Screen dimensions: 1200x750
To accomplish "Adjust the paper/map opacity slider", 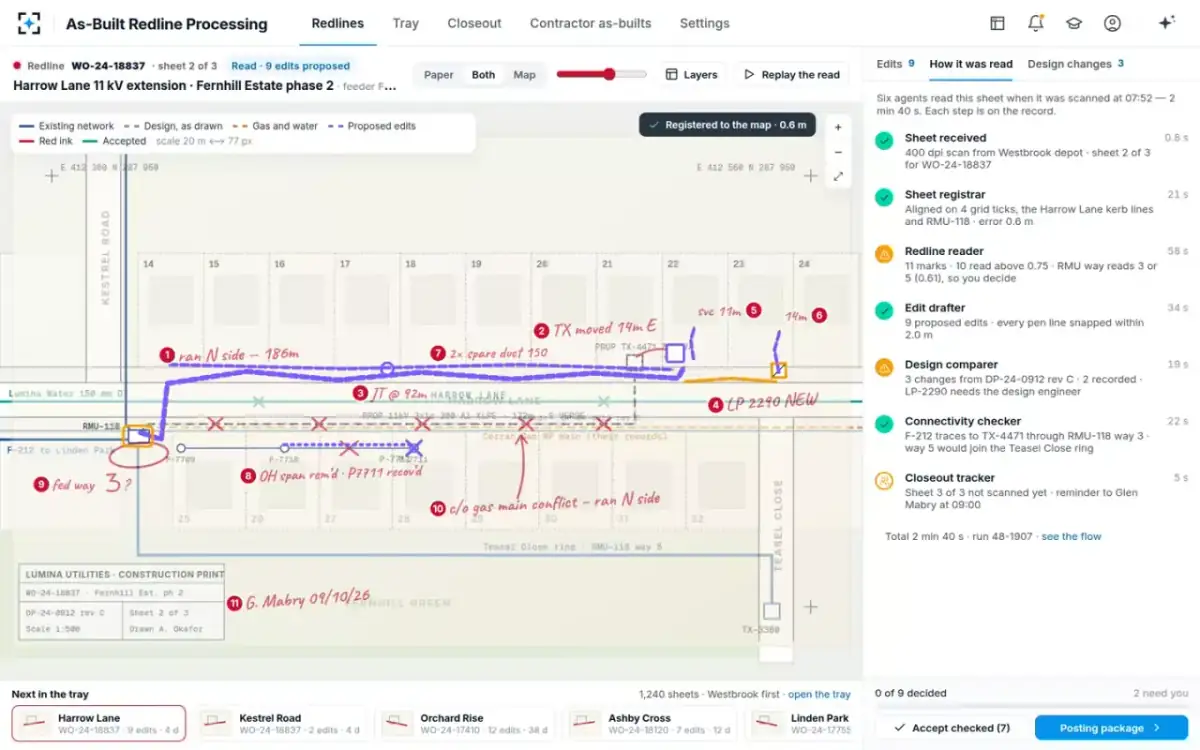I will pyautogui.click(x=601, y=74).
